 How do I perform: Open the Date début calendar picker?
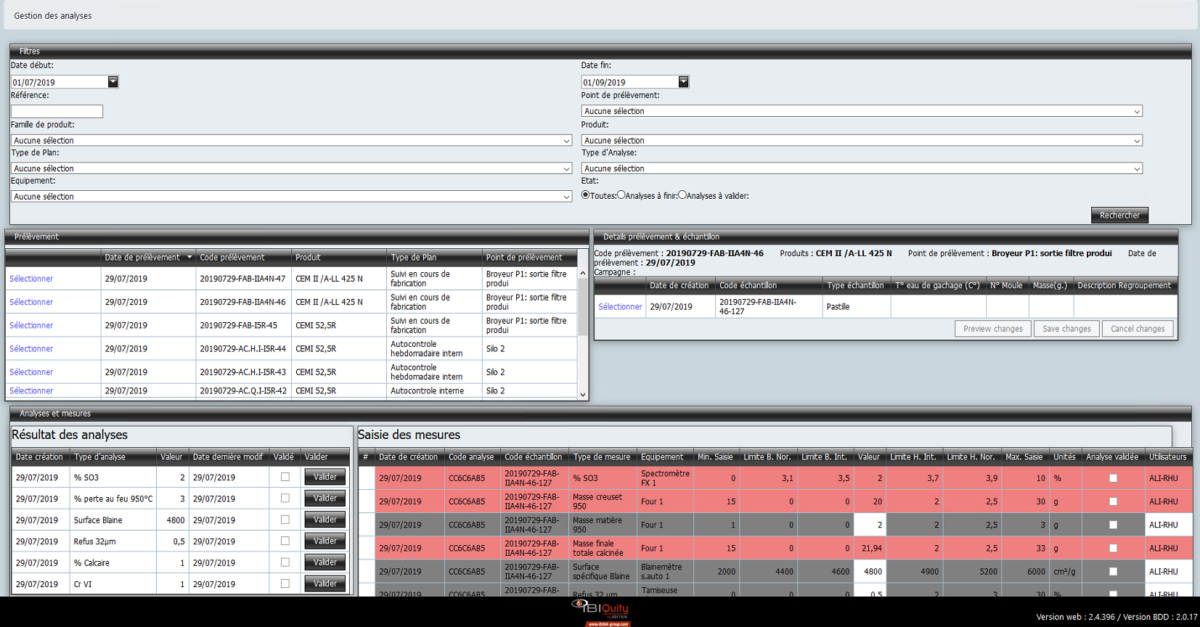tap(113, 82)
